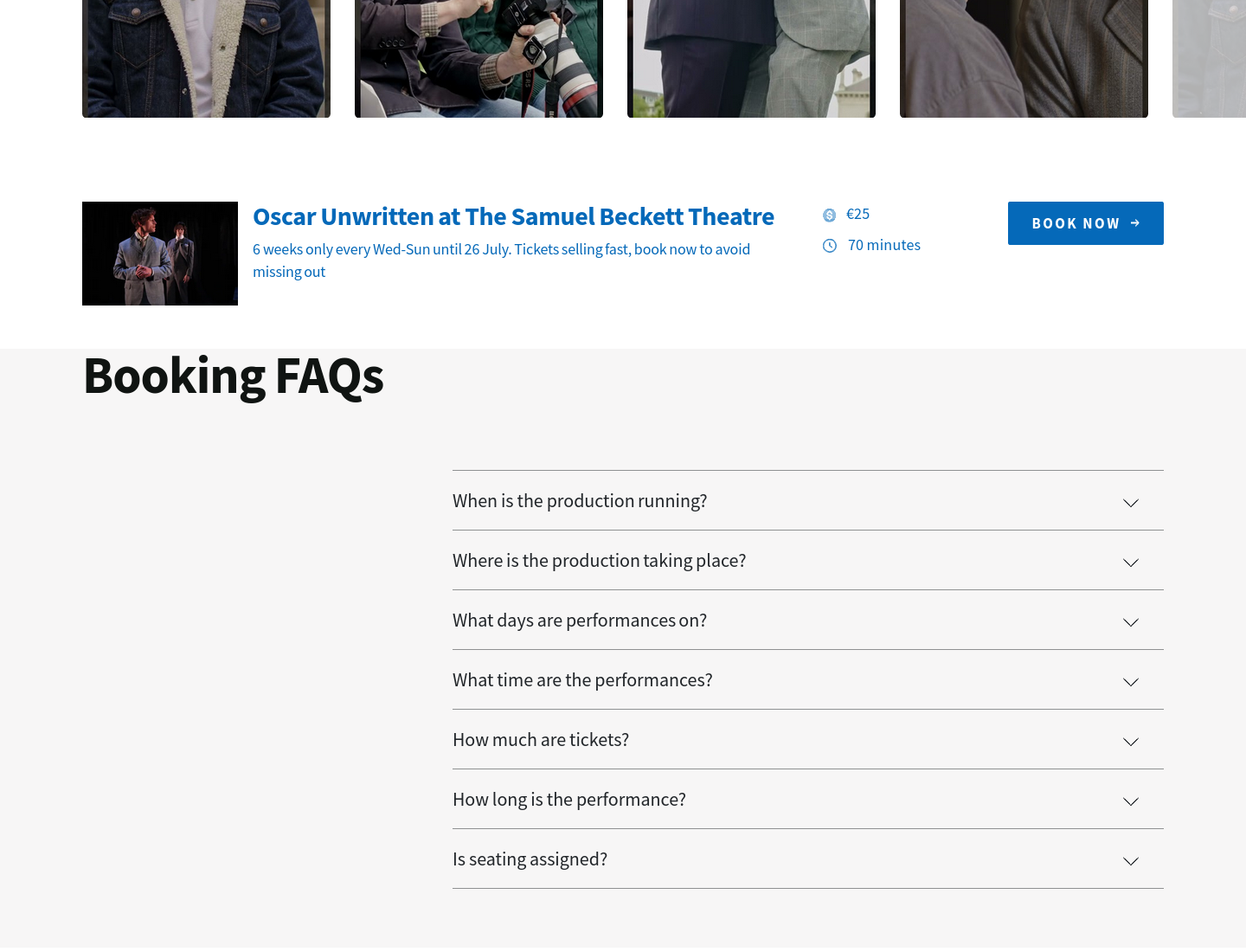Open the camera lens gallery photo
The height and width of the screenshot is (952, 1246).
478,59
